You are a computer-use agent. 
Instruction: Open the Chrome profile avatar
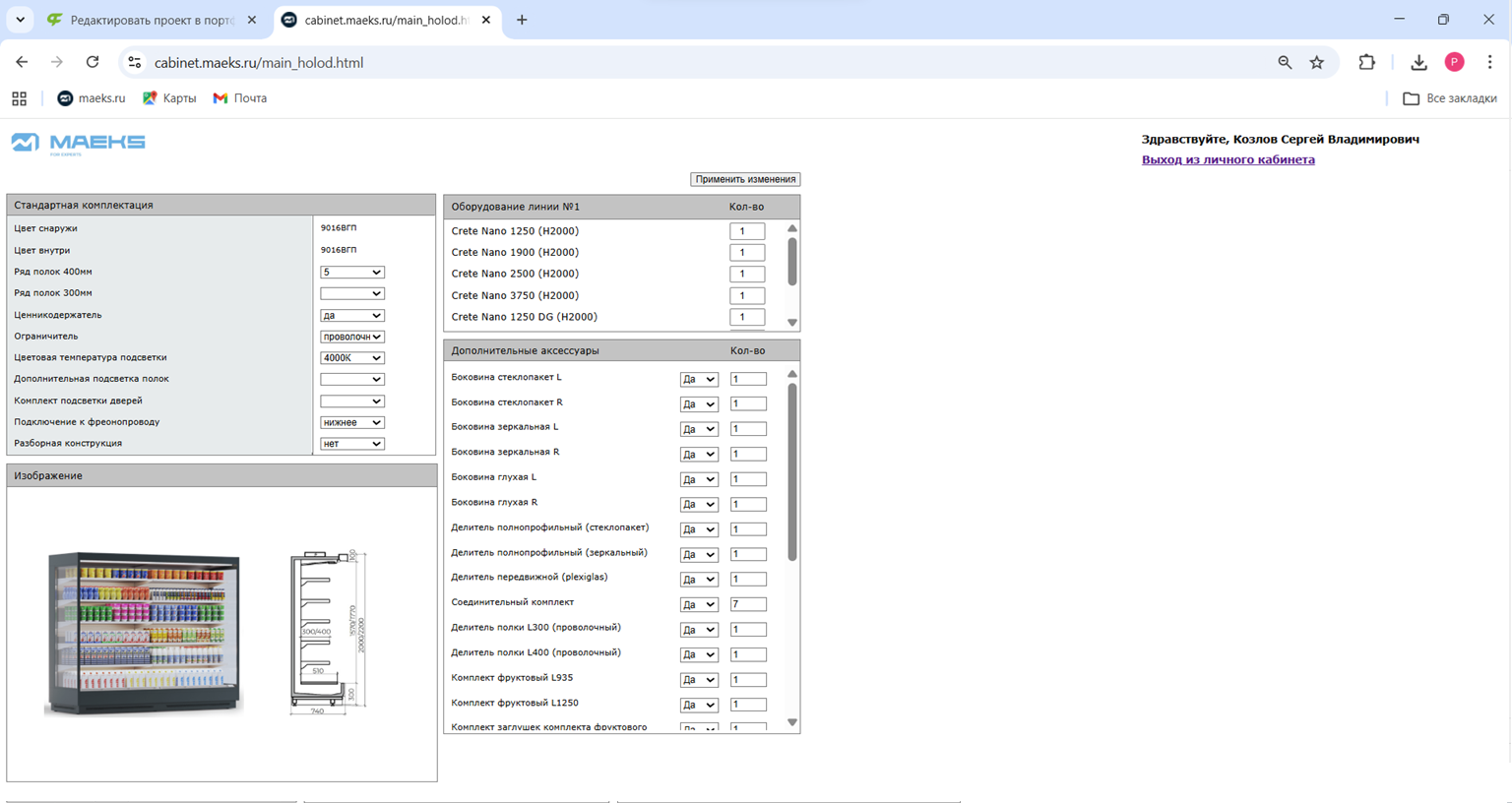click(1454, 62)
